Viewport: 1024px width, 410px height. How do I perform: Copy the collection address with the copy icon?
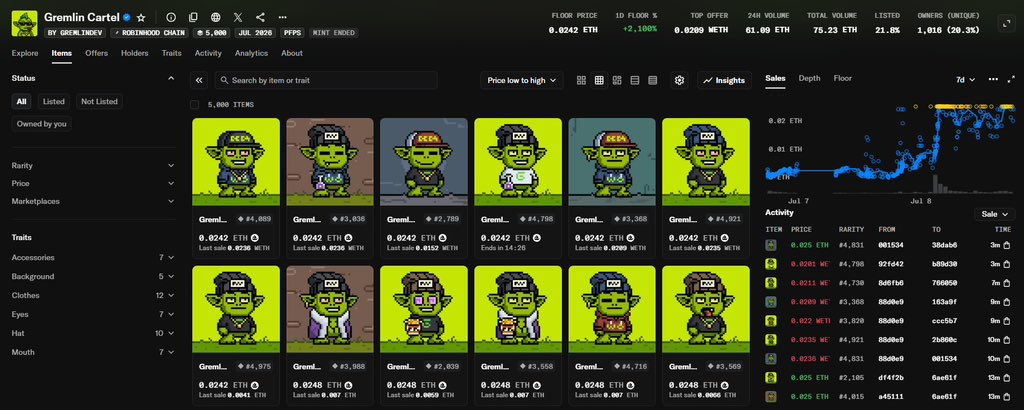(193, 18)
